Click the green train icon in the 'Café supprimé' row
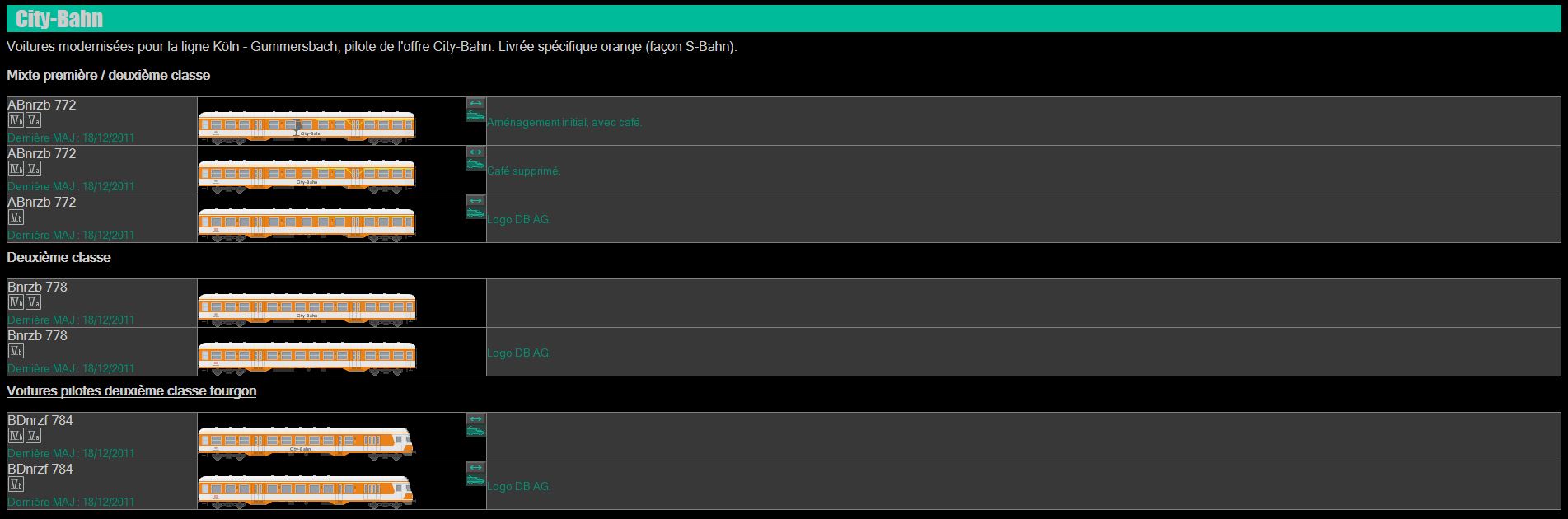Viewport: 1568px width, 519px height. click(x=475, y=165)
